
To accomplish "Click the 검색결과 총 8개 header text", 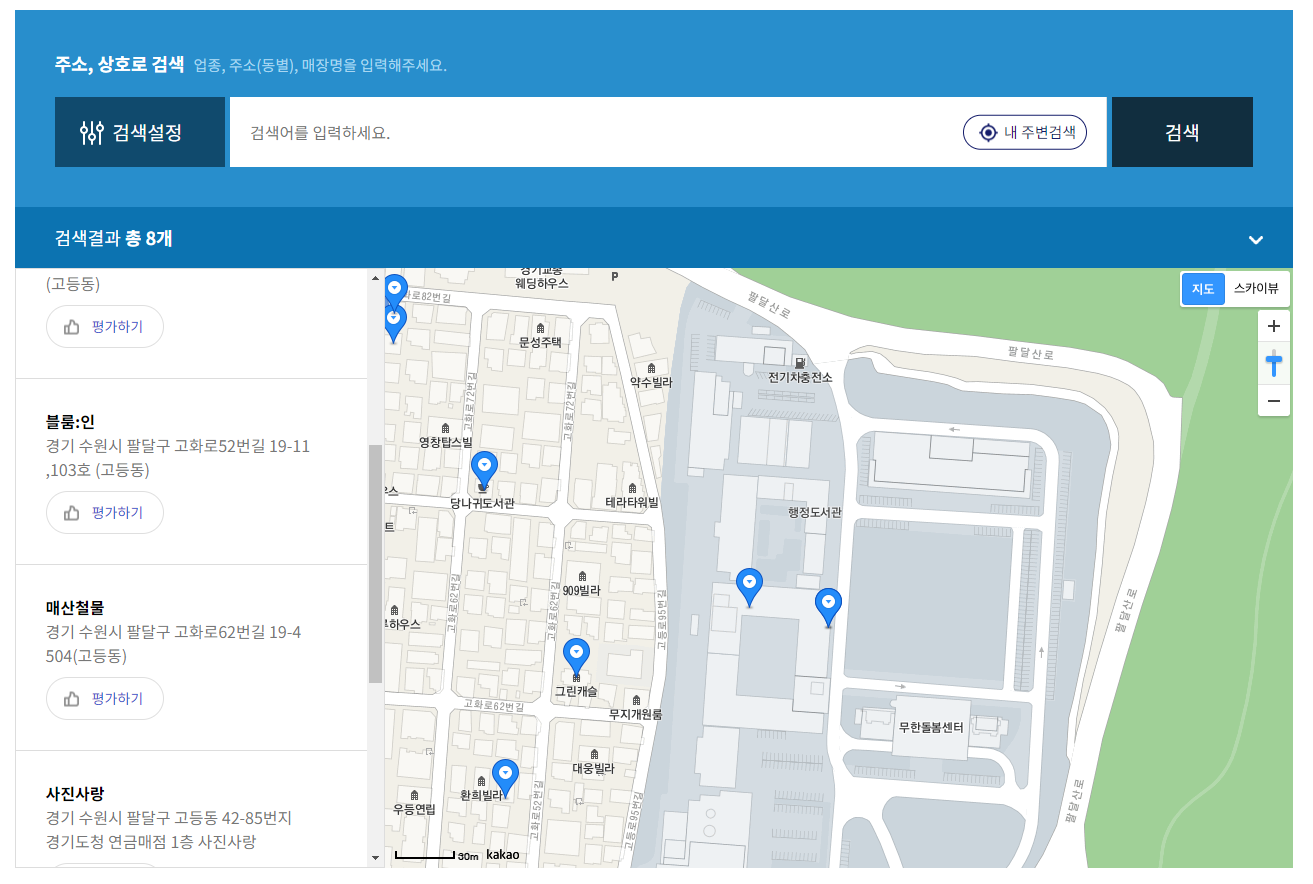I will pyautogui.click(x=113, y=238).
